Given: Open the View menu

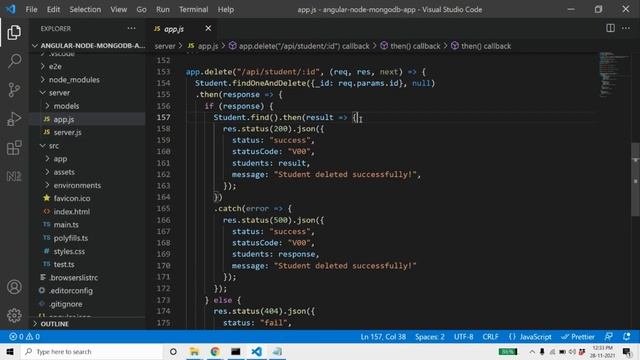Looking at the screenshot, I should pyautogui.click(x=118, y=9).
